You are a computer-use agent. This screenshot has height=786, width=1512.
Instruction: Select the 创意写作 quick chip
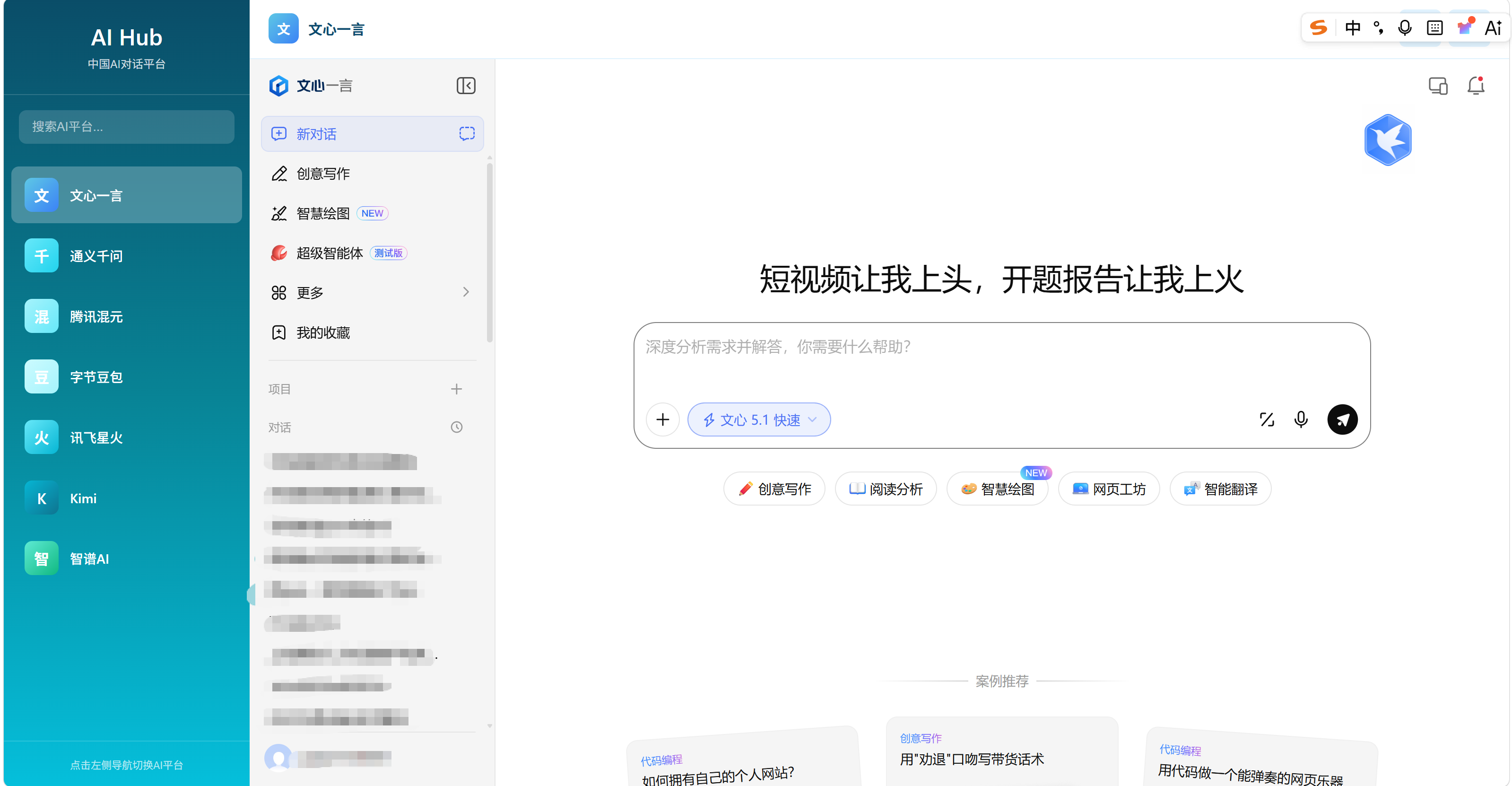[x=774, y=489]
